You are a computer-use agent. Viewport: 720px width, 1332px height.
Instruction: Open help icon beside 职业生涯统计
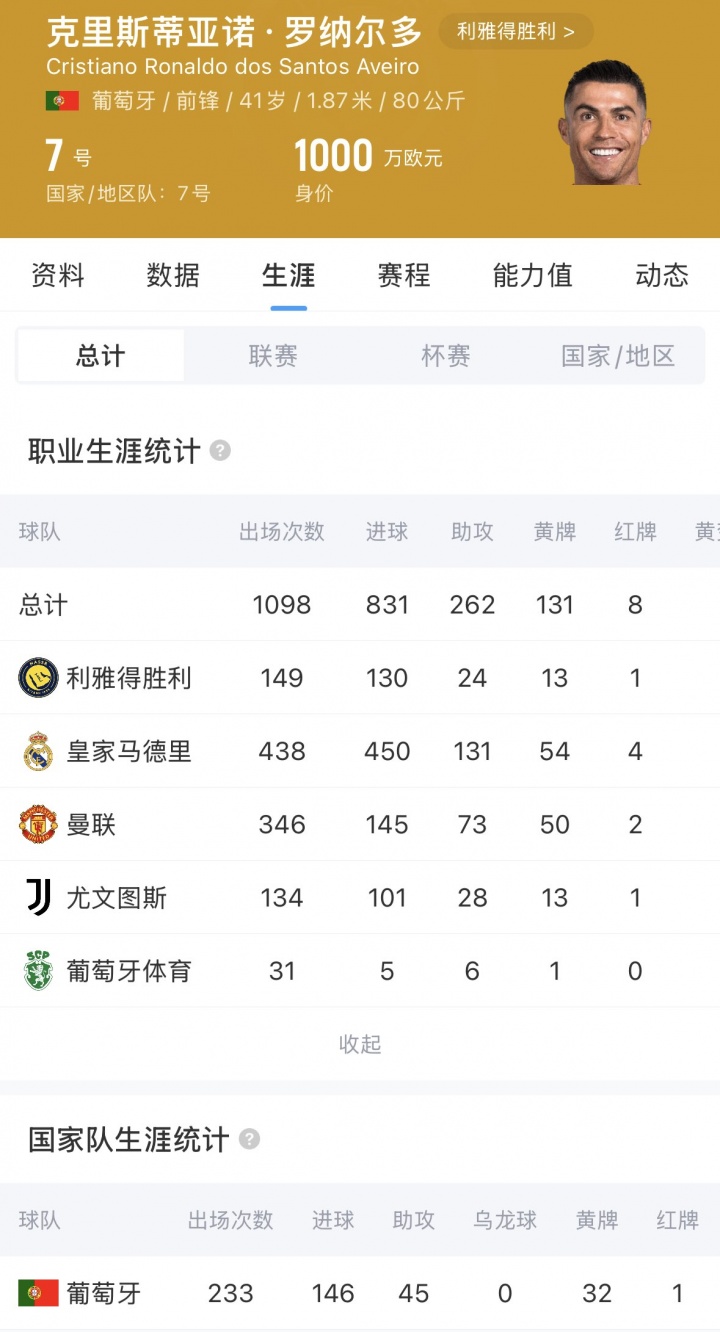click(220, 451)
